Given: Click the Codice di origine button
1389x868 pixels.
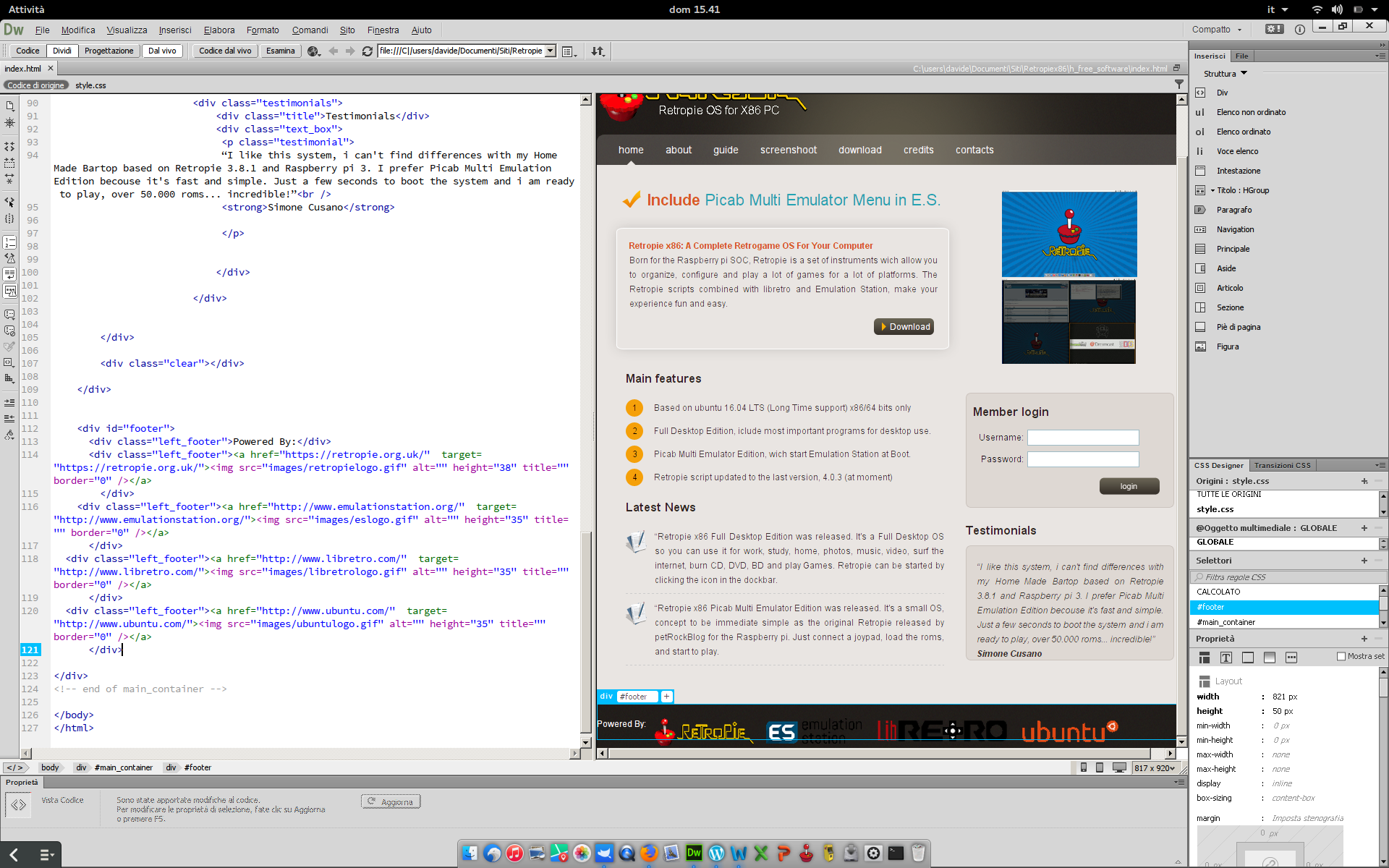Looking at the screenshot, I should (35, 85).
